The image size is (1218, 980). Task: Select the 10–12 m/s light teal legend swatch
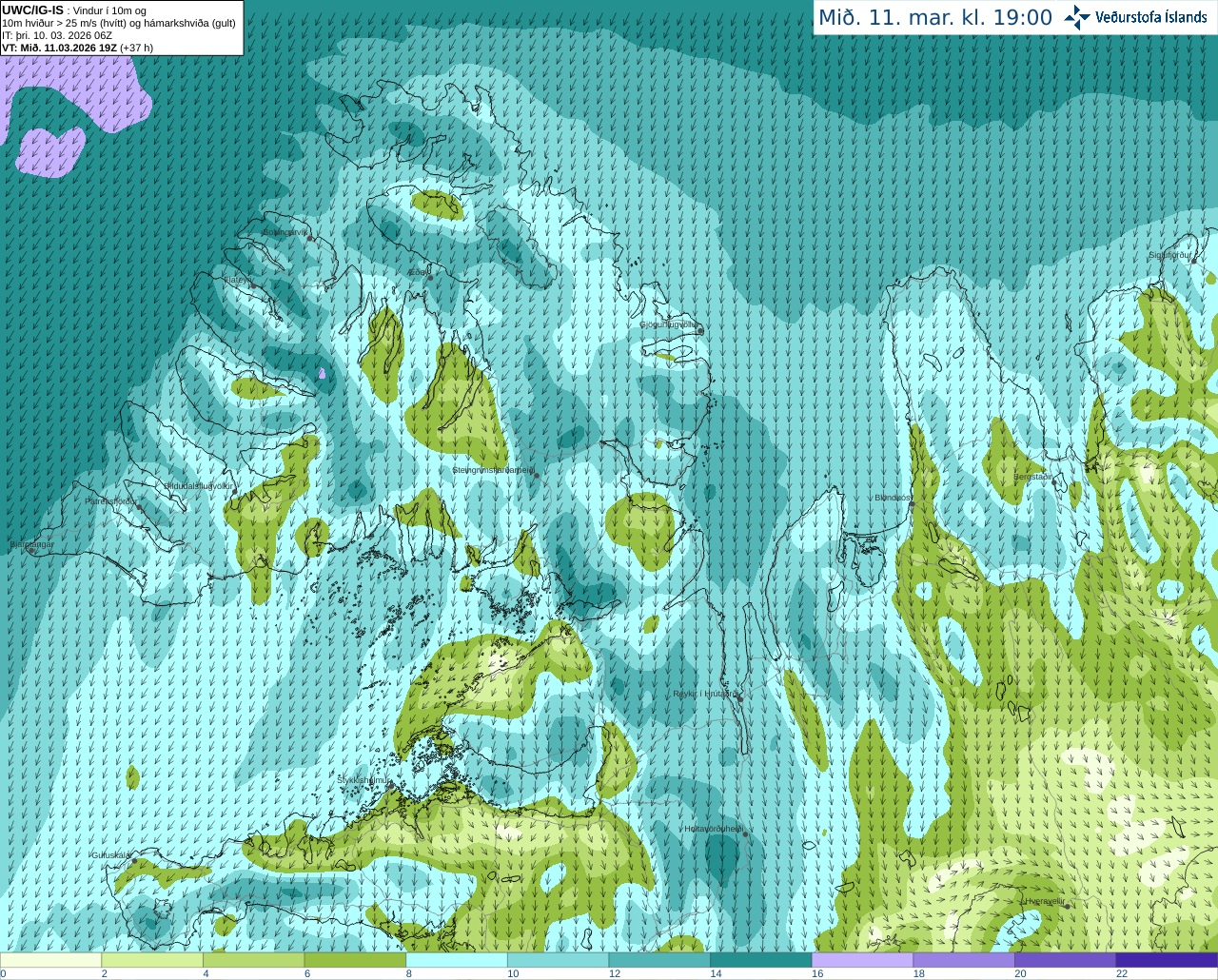558,960
